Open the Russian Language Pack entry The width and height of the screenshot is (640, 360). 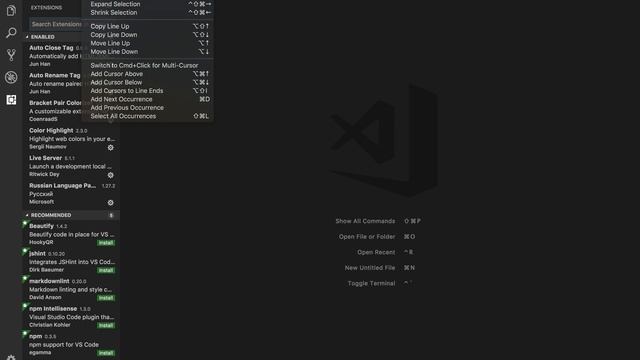pos(71,194)
